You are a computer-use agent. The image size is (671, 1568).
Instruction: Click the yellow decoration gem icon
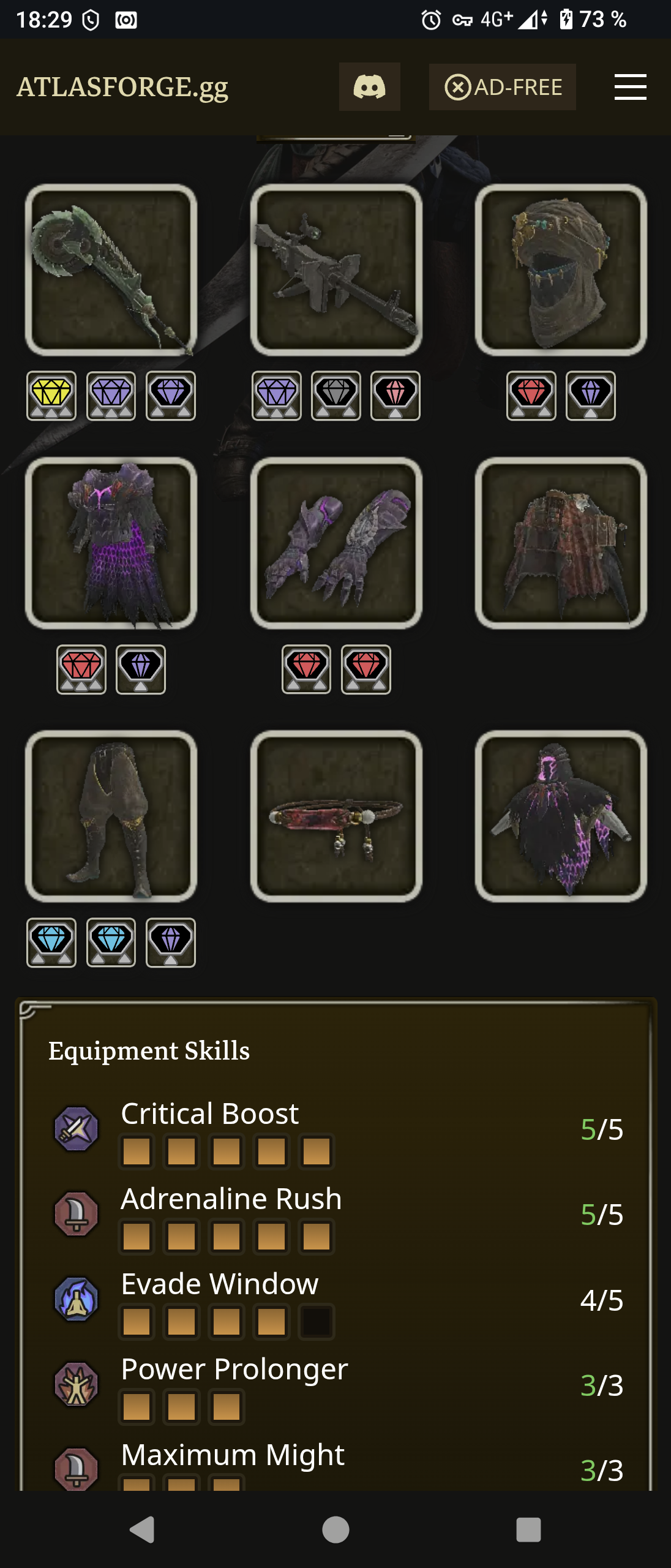[x=51, y=396]
